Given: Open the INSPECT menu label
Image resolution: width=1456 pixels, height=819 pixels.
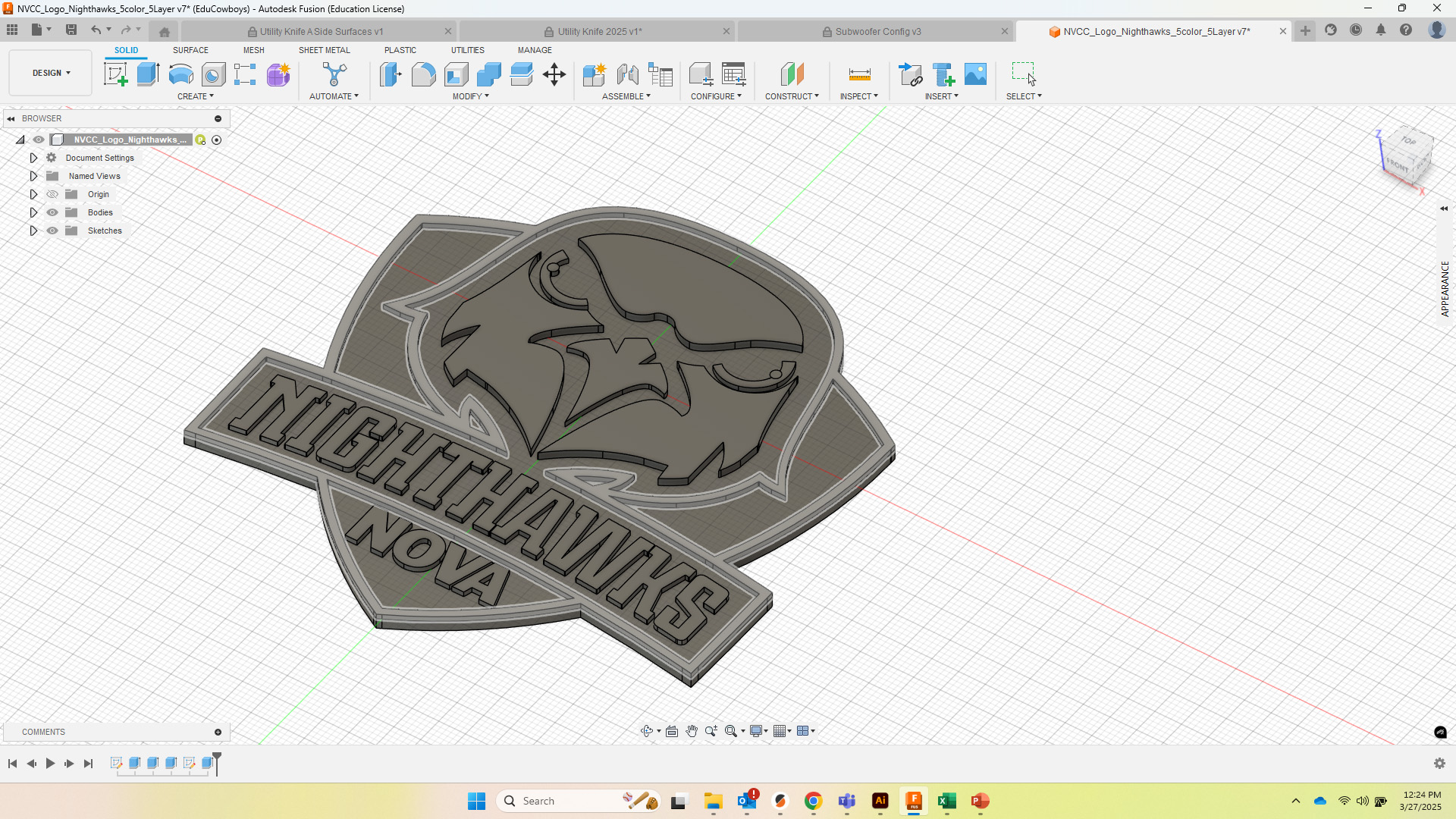Looking at the screenshot, I should (858, 96).
